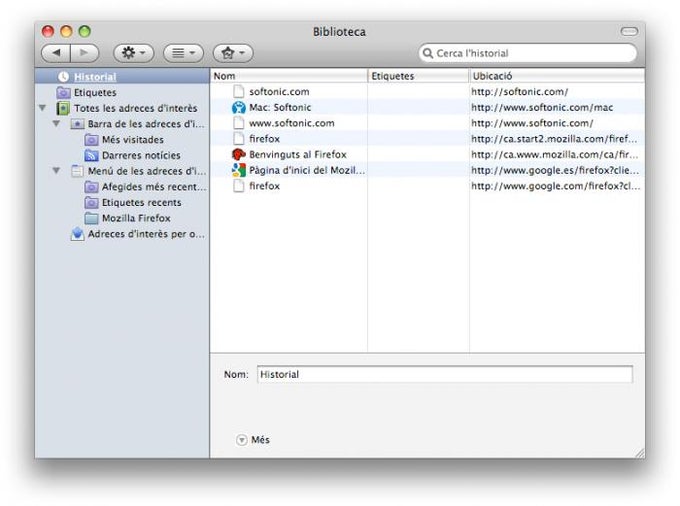Screen dimensions: 680x506
Task: Click the bookmarks menu icon
Action: pyautogui.click(x=77, y=171)
